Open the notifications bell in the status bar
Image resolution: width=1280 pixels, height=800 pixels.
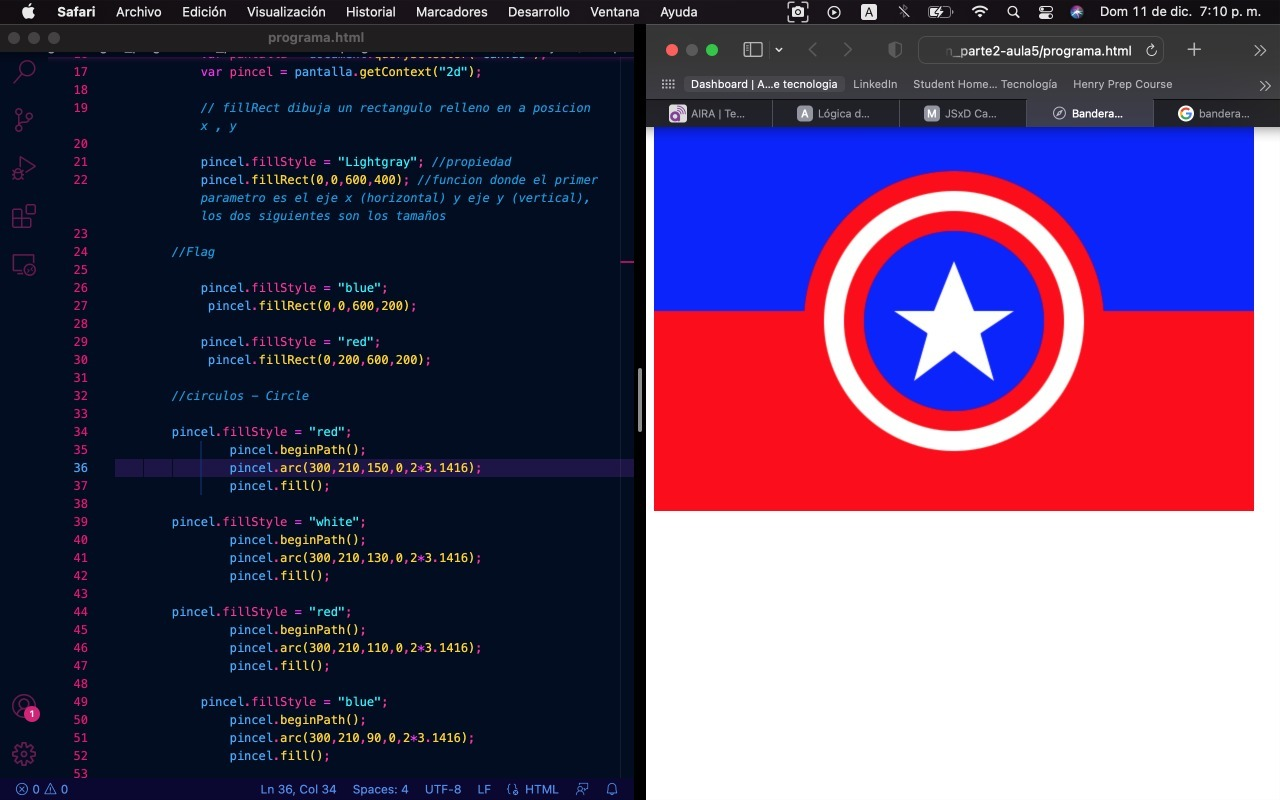click(612, 789)
